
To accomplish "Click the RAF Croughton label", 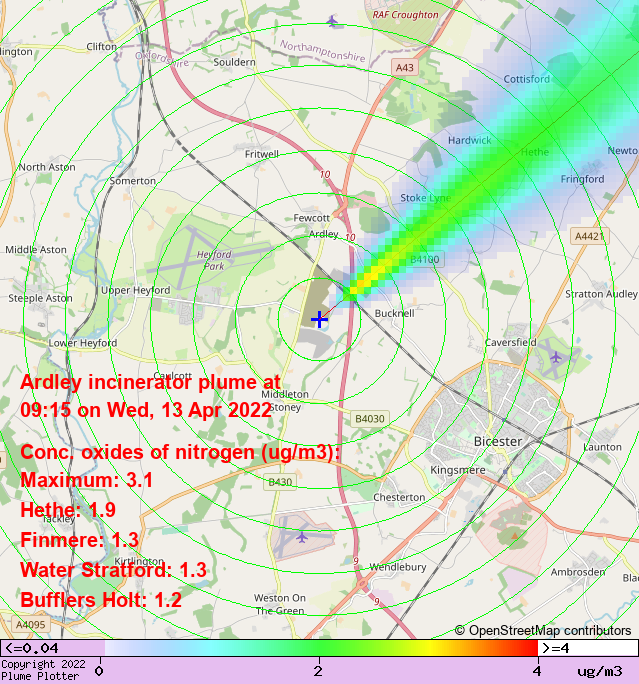I will pyautogui.click(x=405, y=15).
